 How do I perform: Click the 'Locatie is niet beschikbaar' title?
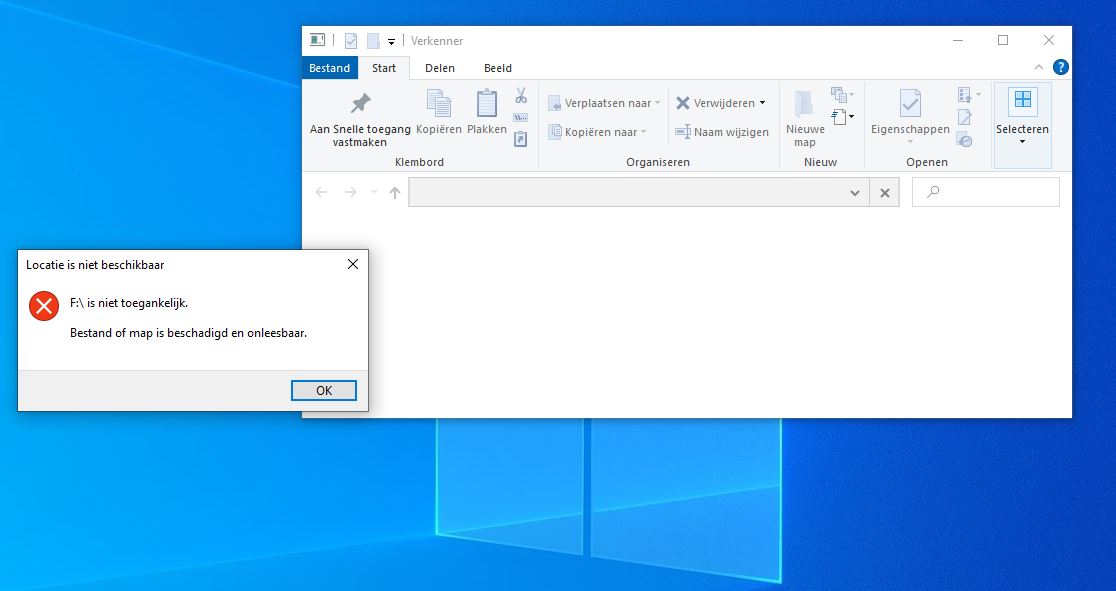coord(95,265)
